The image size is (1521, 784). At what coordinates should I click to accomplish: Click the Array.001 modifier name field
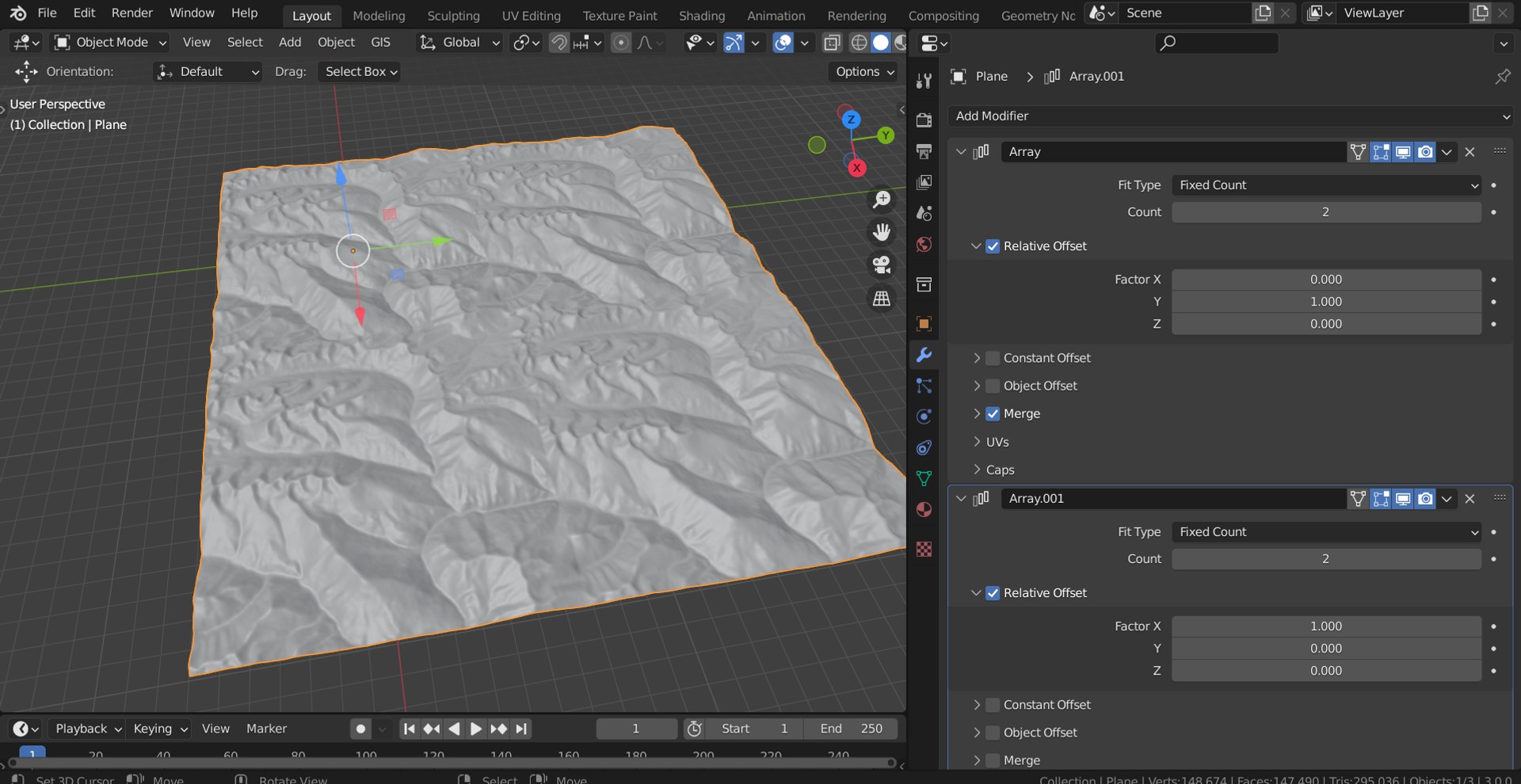1173,499
